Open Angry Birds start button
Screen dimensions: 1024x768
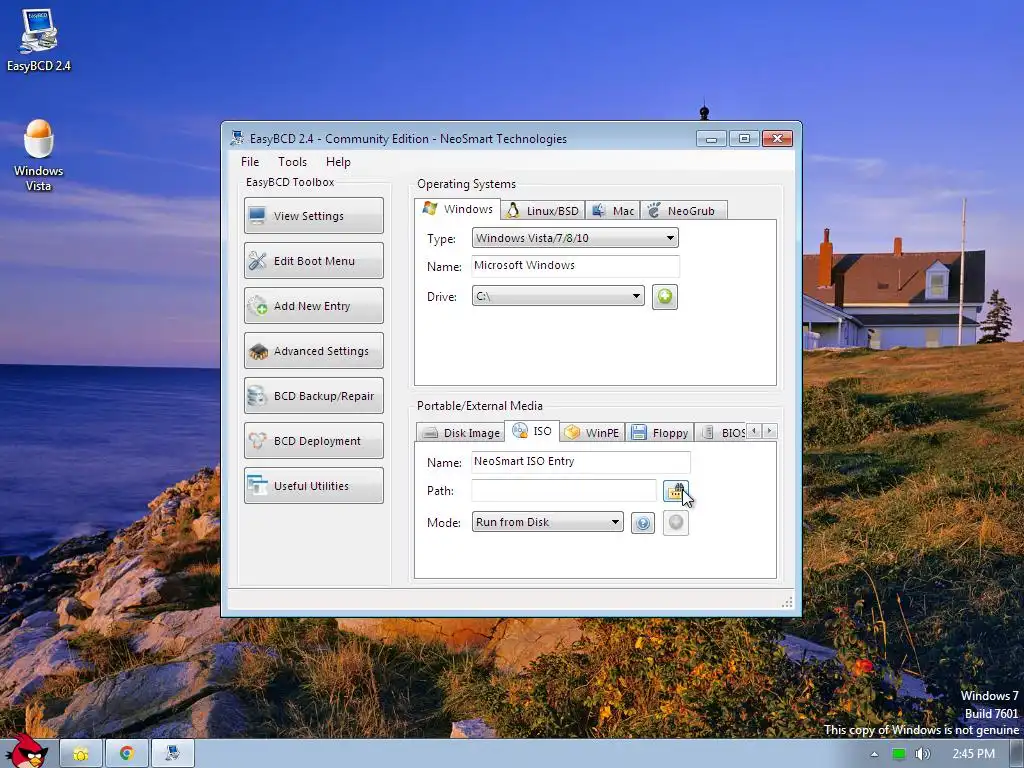point(26,751)
